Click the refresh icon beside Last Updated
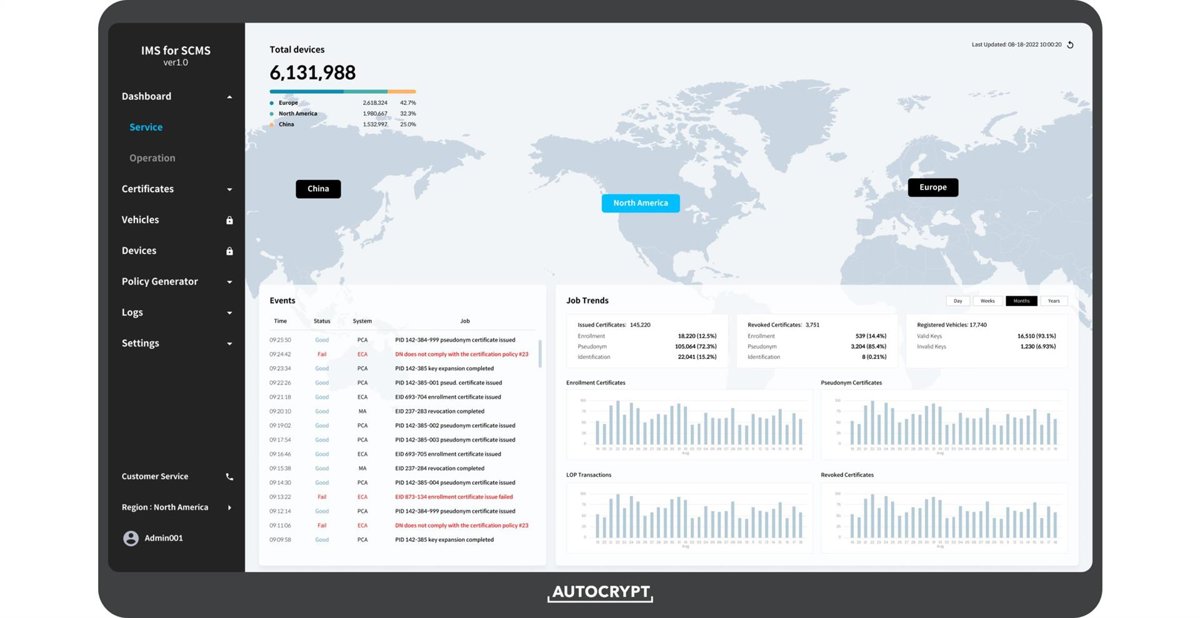The height and width of the screenshot is (618, 1200). (1070, 45)
